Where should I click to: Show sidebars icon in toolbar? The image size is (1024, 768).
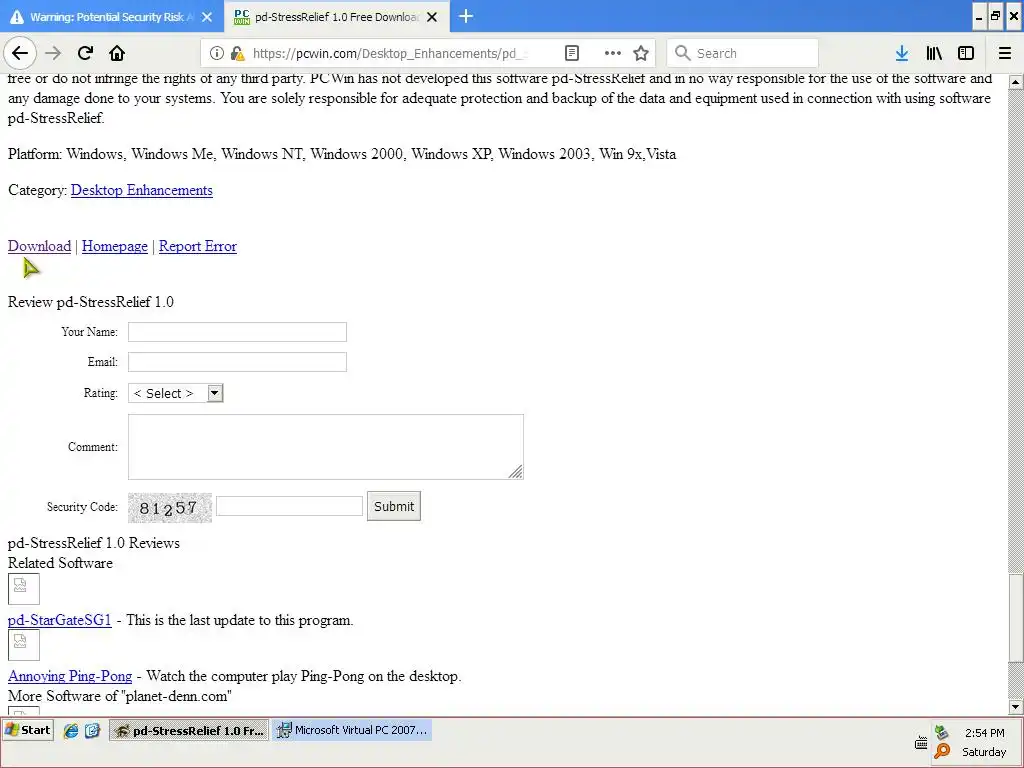(966, 53)
